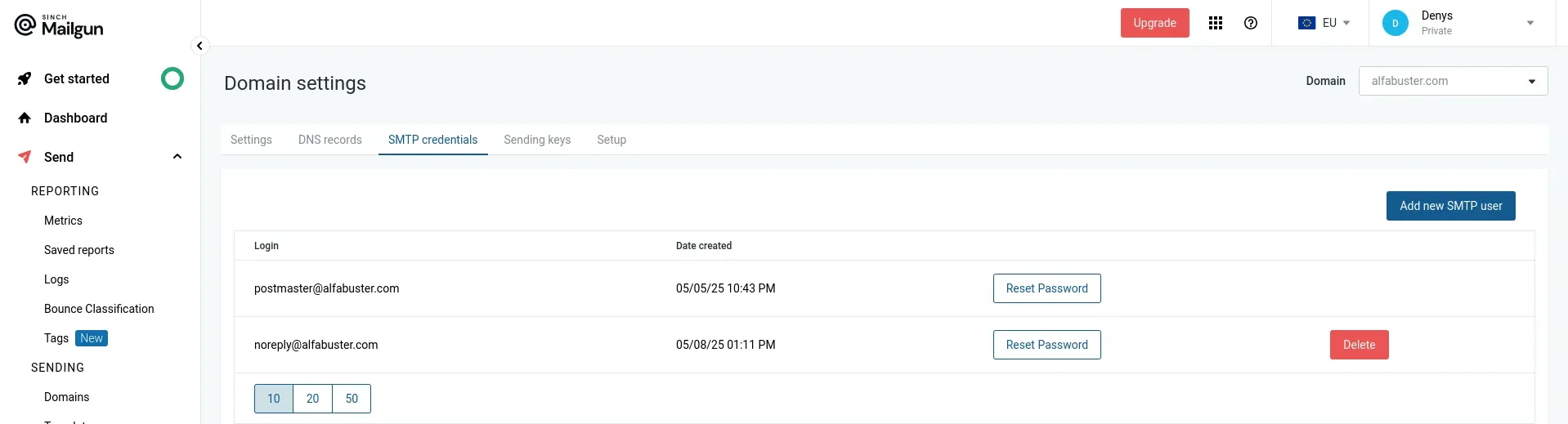Switch to the DNS records tab
The image size is (1568, 424).
pyautogui.click(x=330, y=140)
